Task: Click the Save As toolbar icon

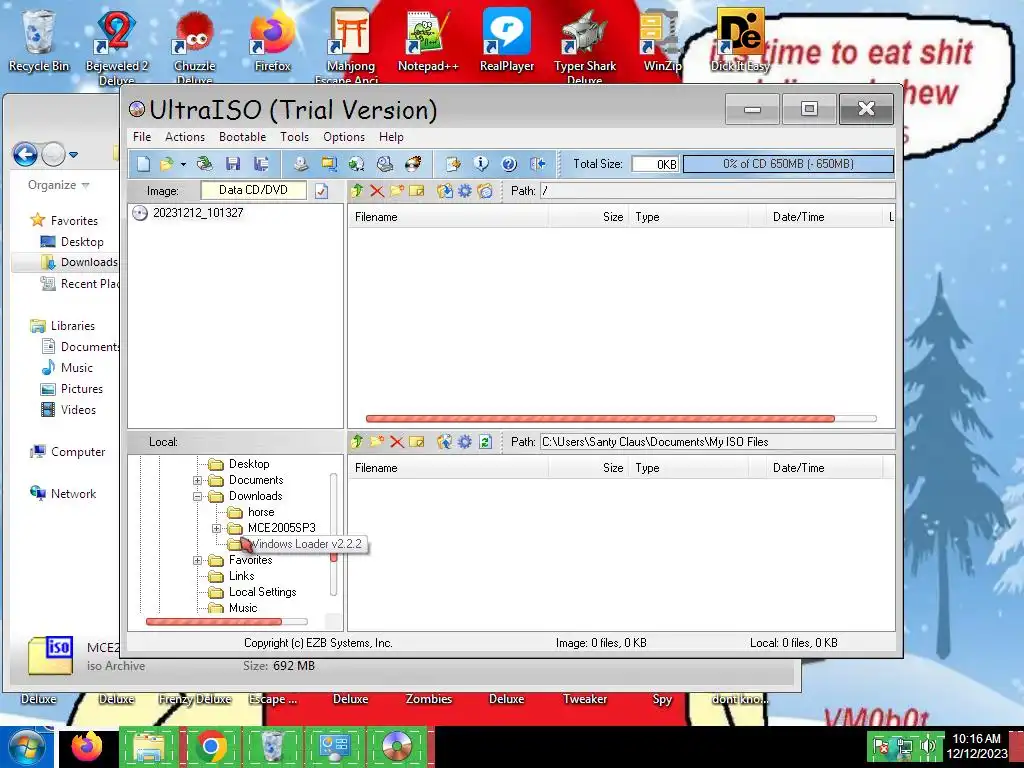Action: [262, 164]
